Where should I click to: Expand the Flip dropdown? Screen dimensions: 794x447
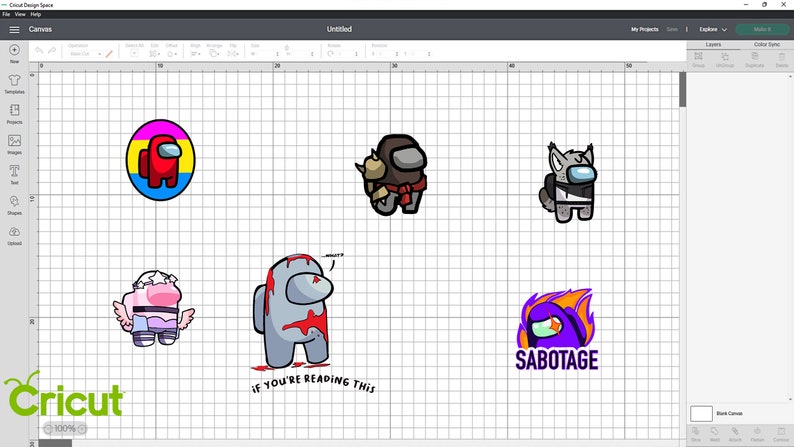click(233, 54)
